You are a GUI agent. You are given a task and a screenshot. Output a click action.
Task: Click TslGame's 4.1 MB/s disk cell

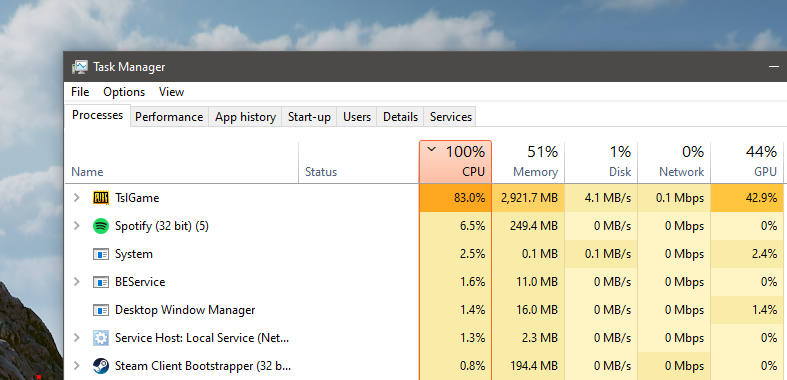(x=601, y=198)
